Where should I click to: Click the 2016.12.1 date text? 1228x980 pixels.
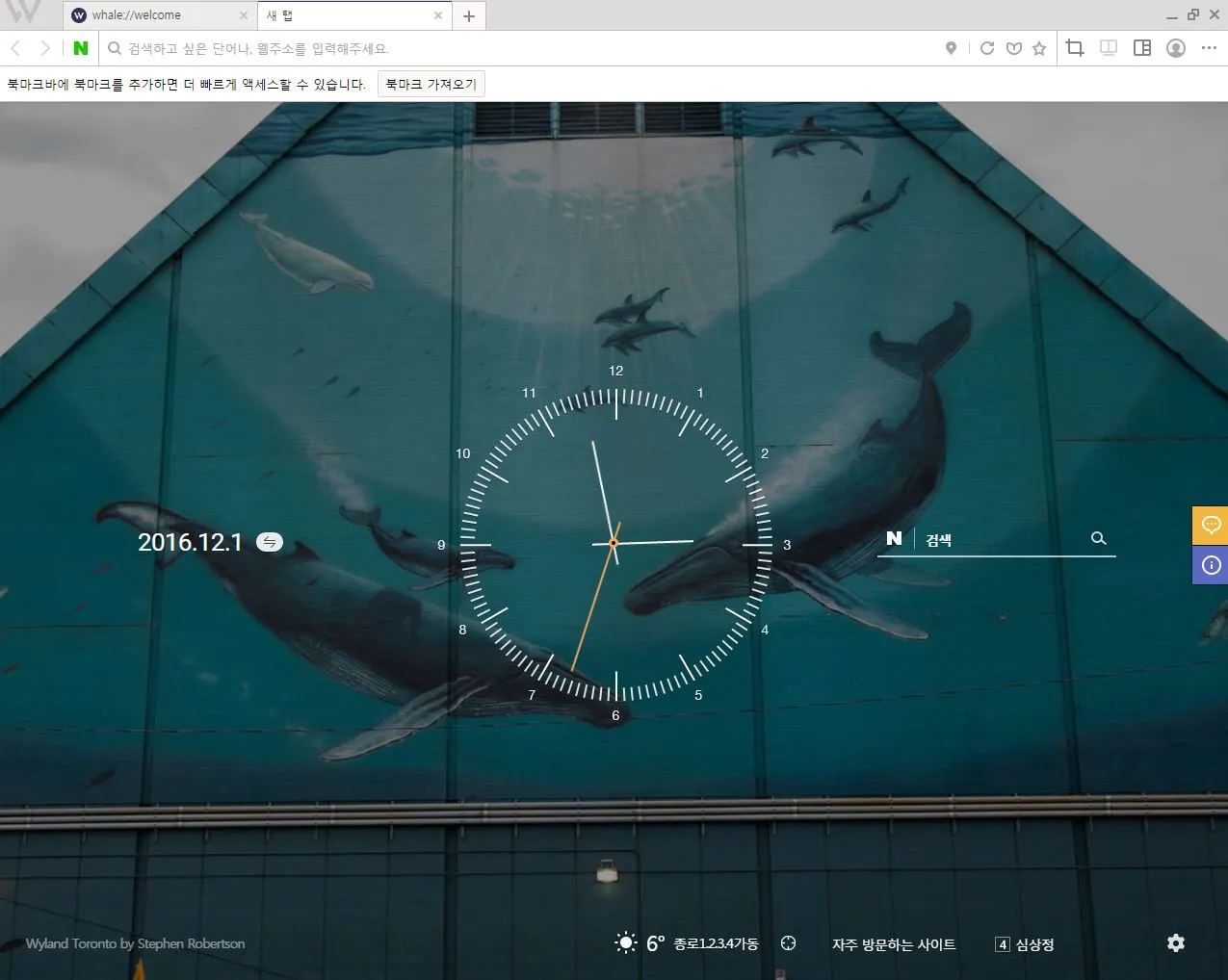(x=190, y=542)
